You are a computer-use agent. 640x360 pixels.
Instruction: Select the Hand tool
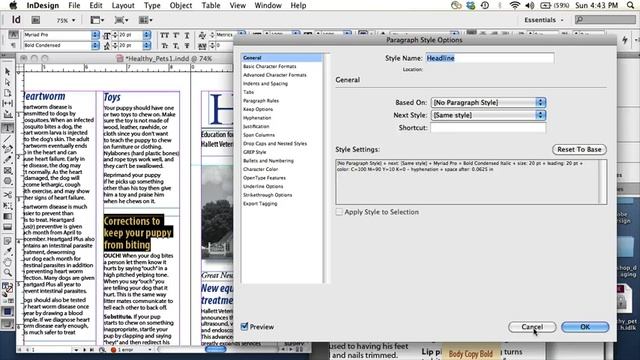(7, 262)
